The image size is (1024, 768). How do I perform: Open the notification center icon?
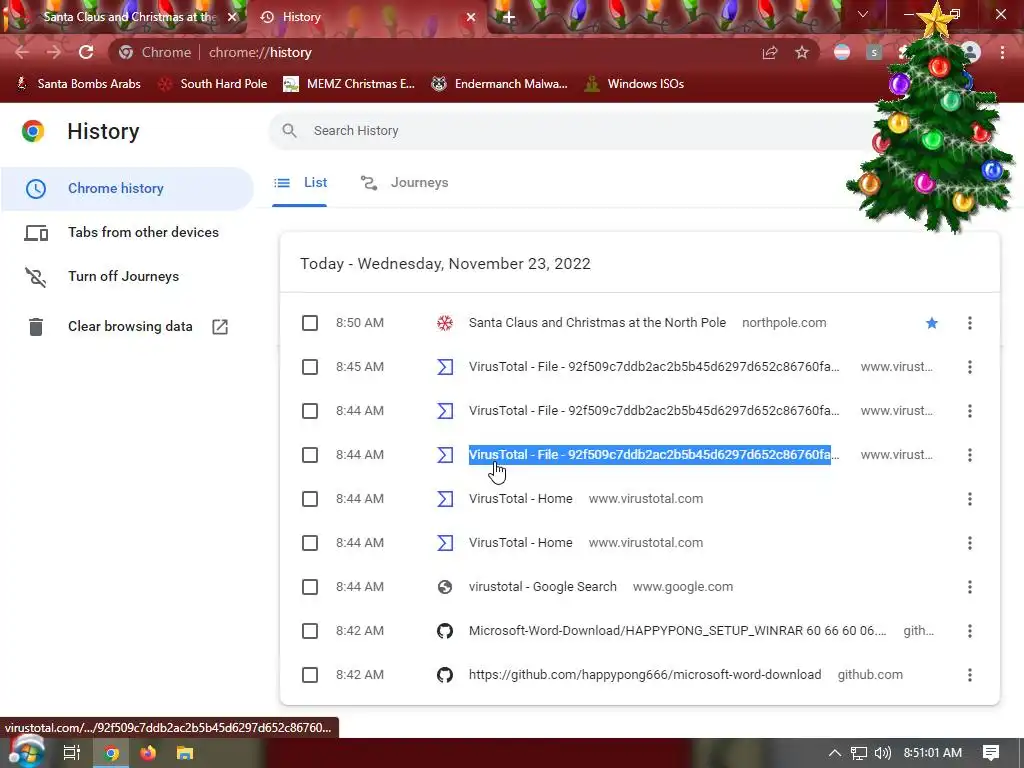[991, 753]
